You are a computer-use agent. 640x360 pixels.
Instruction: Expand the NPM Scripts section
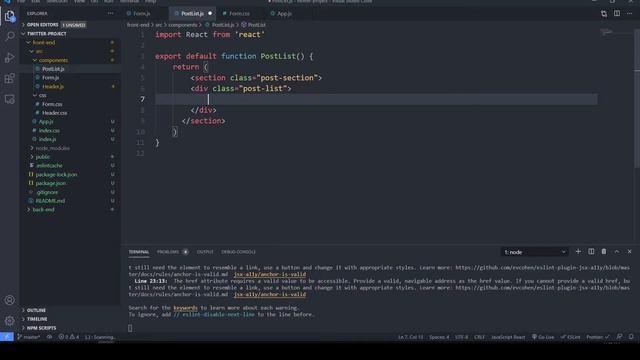pos(70,328)
